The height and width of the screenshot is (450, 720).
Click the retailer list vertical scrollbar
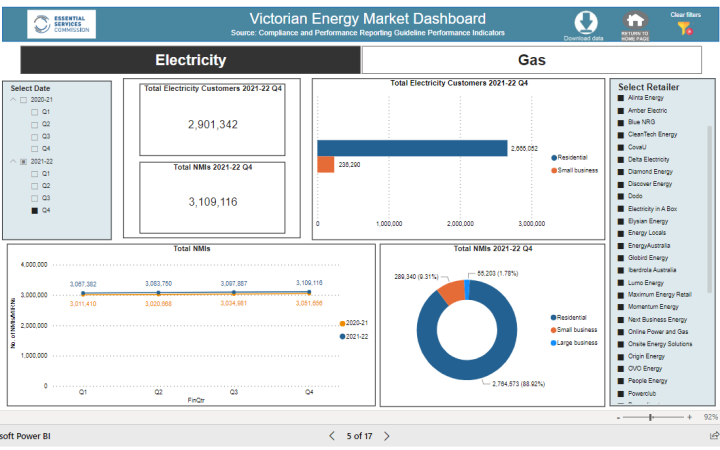click(709, 209)
